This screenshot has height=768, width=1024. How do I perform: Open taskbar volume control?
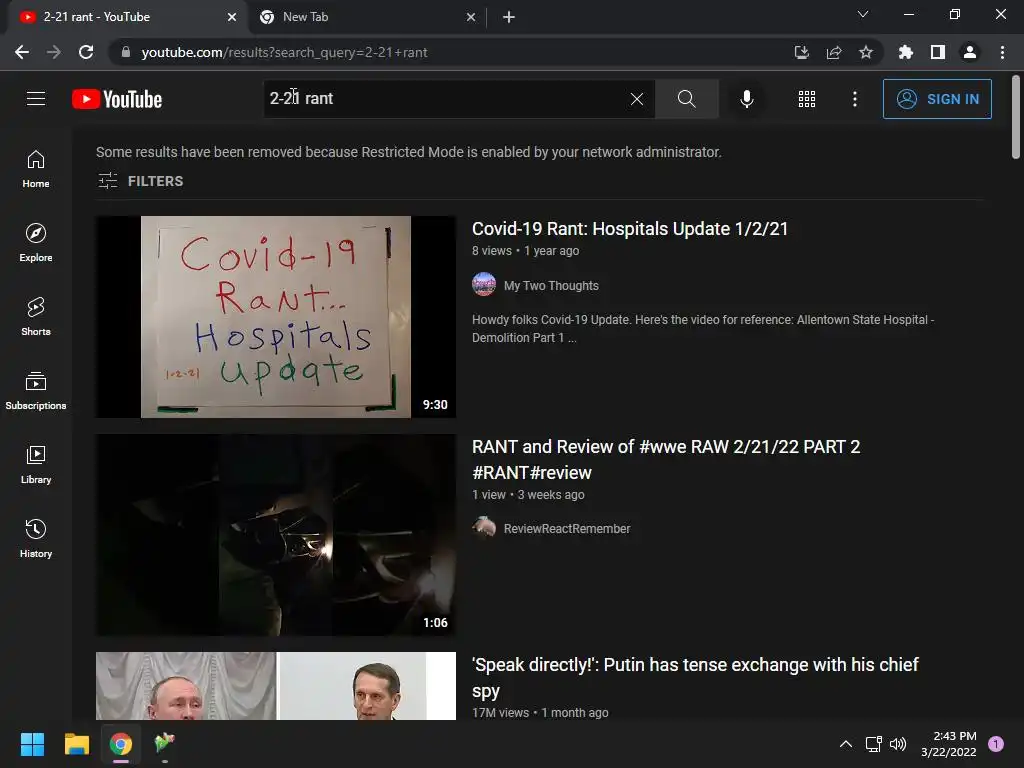(x=898, y=744)
